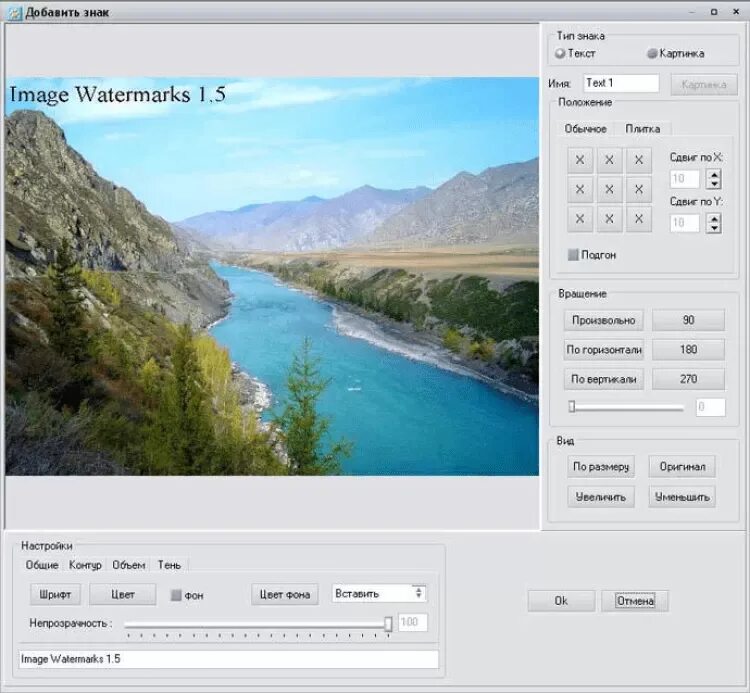
Task: Select the bottom-center position button
Action: 609,219
